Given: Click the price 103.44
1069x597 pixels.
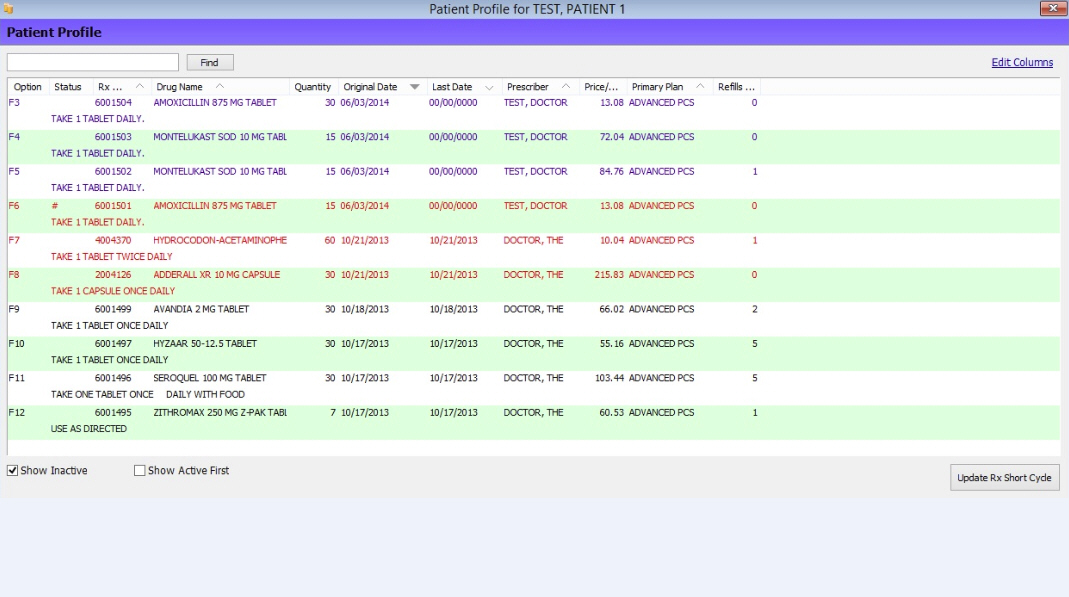Looking at the screenshot, I should 609,378.
